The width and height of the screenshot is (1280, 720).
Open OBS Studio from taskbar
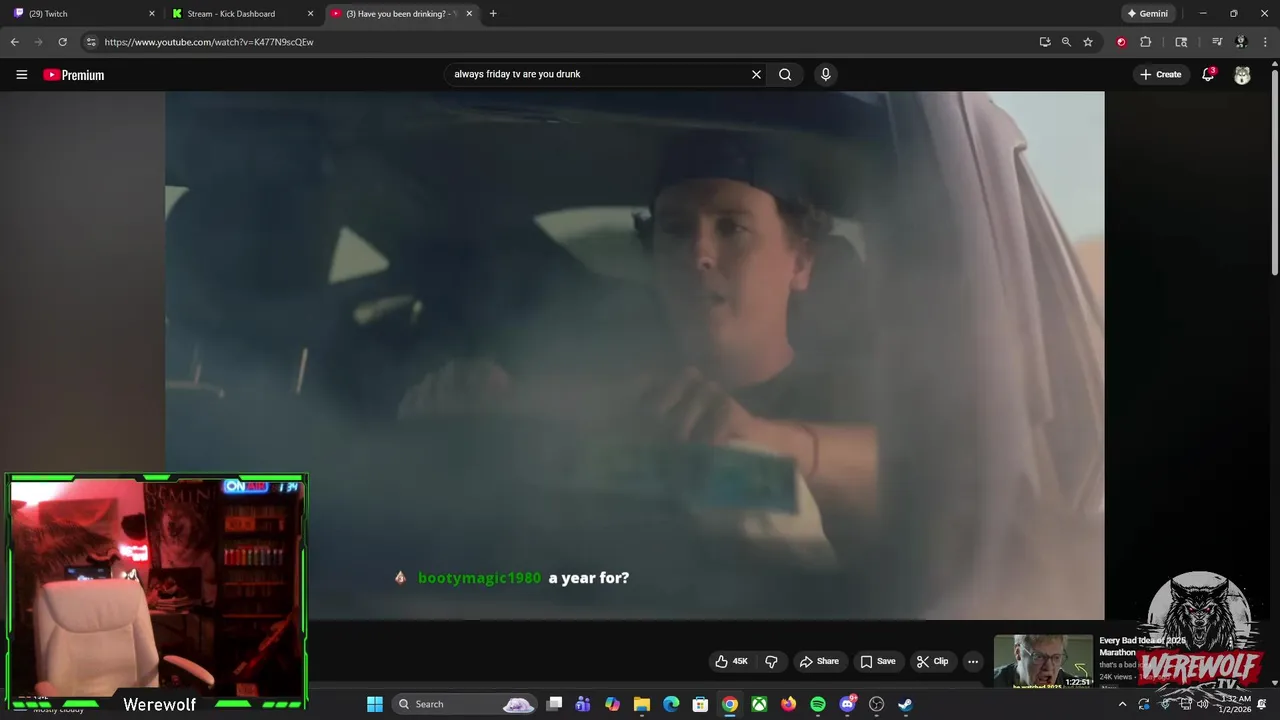[876, 704]
